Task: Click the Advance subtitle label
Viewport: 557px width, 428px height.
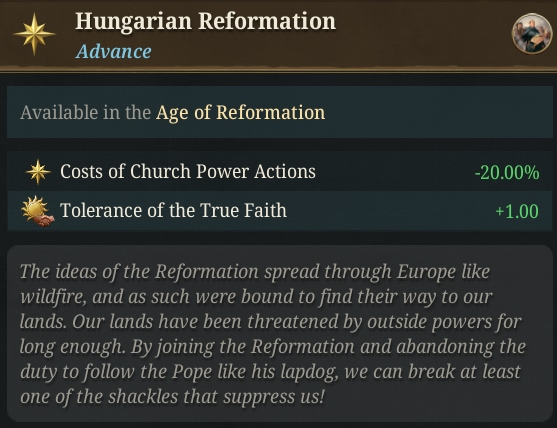Action: coord(113,52)
